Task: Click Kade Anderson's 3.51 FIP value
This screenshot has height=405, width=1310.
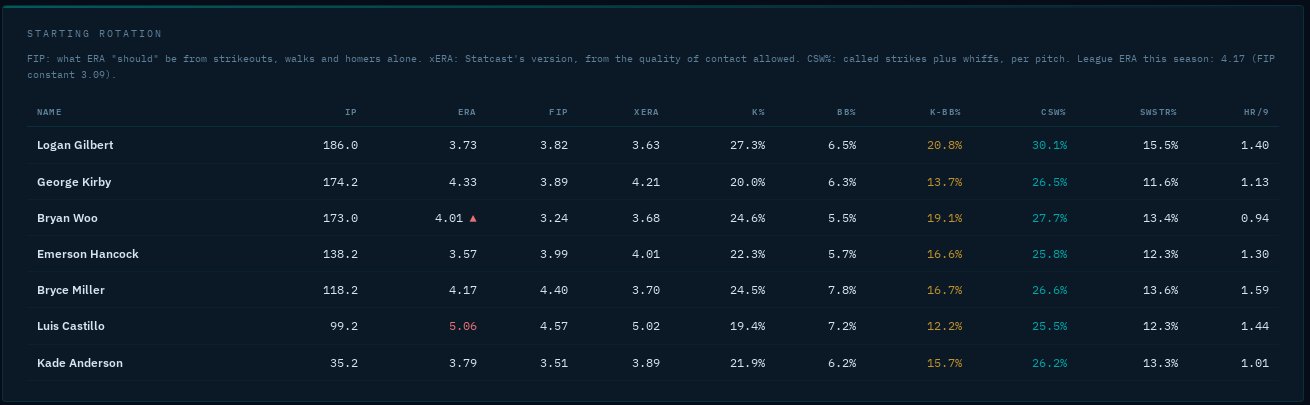Action: 554,363
